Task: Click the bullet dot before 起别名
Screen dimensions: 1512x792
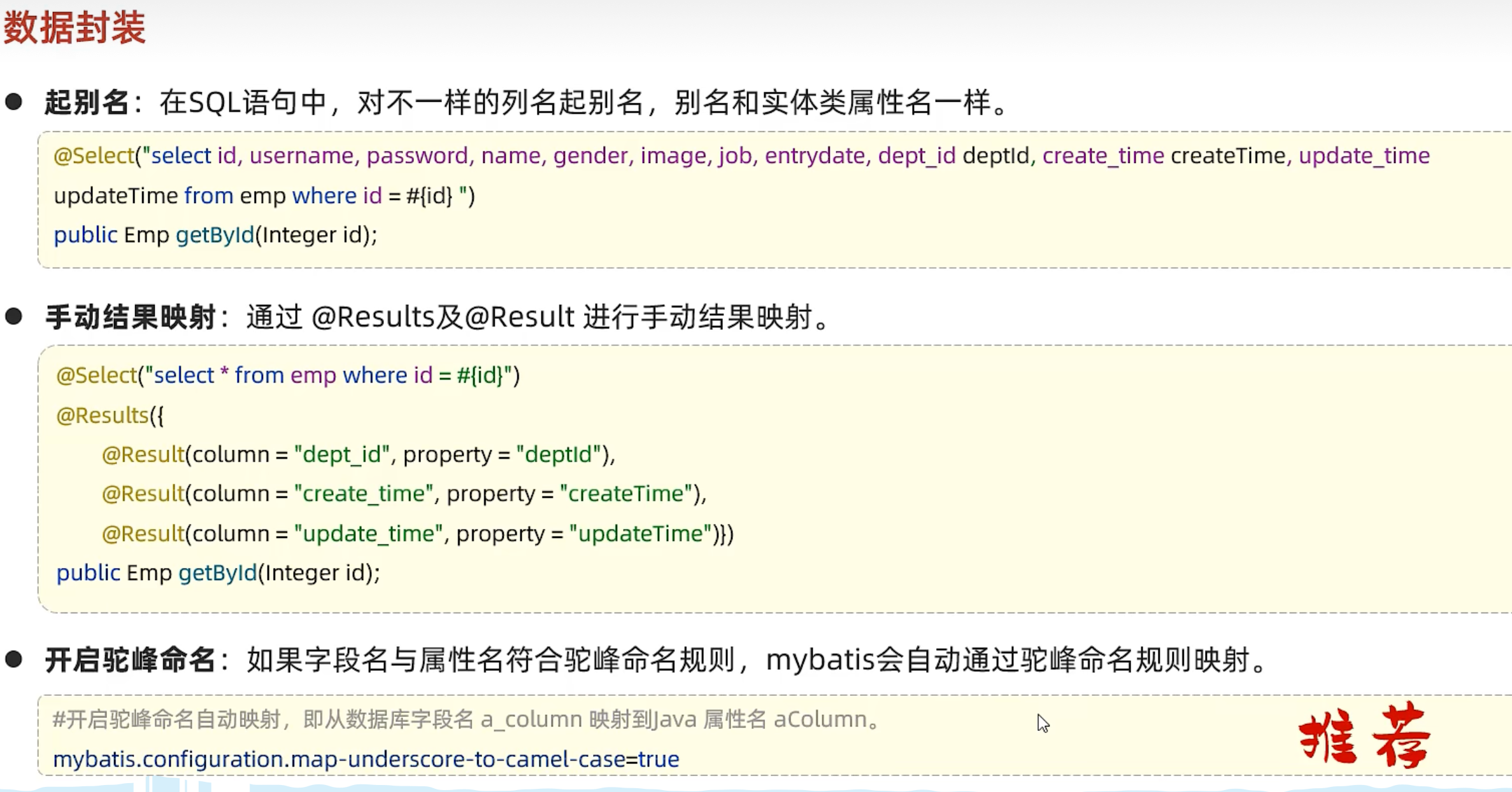Action: click(x=14, y=102)
